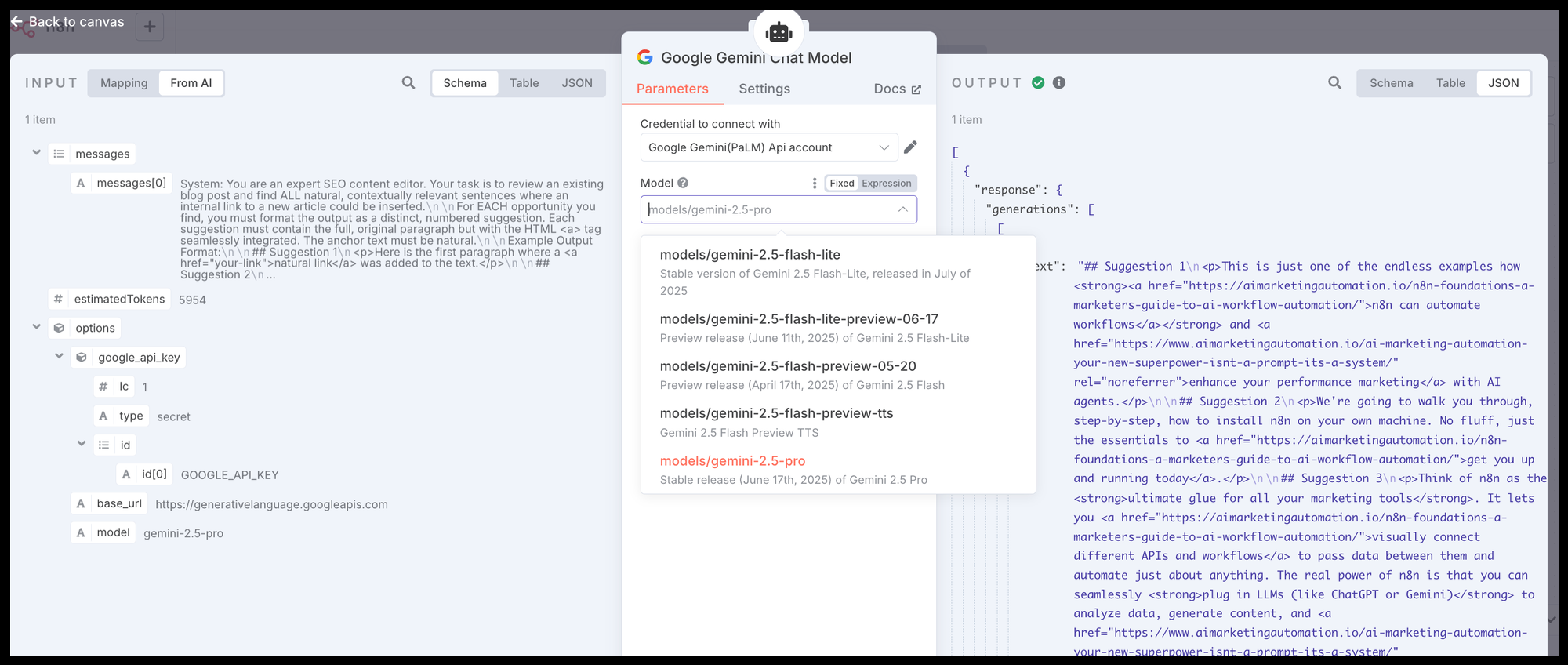Click the green output success checkmark
Screen dimensions: 1568x665
[1038, 83]
